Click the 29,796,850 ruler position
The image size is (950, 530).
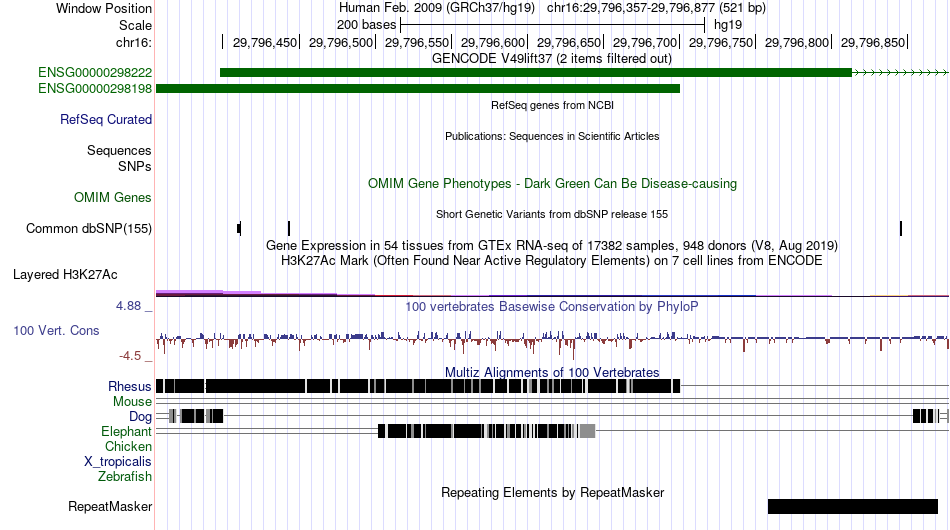pos(873,42)
